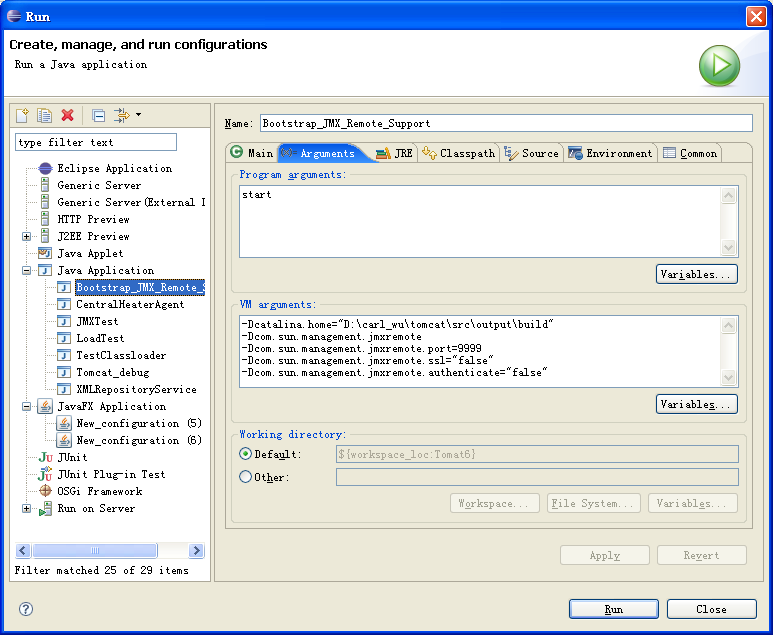Screen dimensions: 773x635
Task: Click the green Run icon in the header
Action: point(719,66)
